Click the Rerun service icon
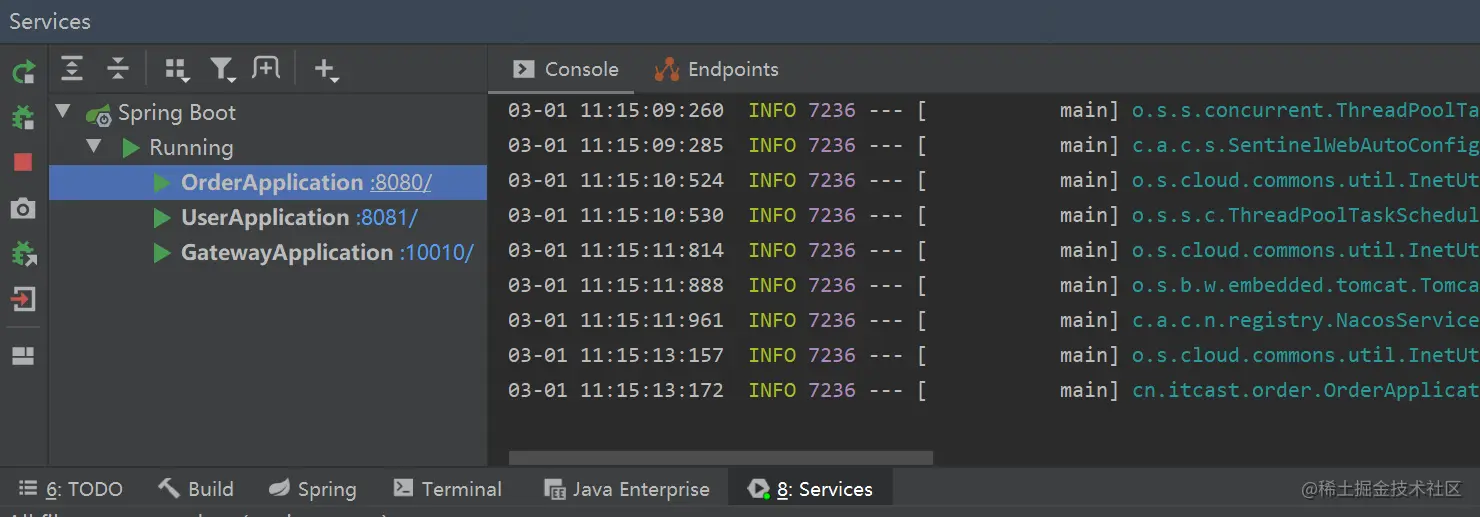 (23, 71)
